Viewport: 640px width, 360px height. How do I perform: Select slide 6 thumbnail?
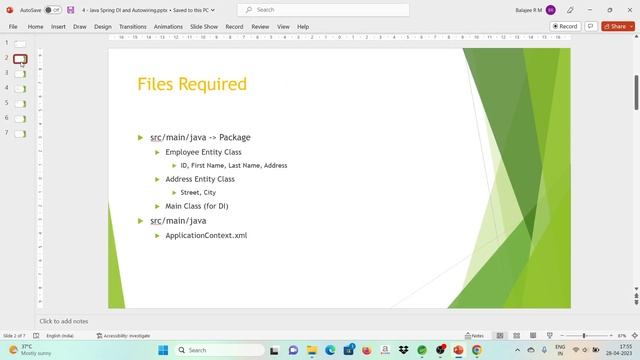pyautogui.click(x=20, y=119)
